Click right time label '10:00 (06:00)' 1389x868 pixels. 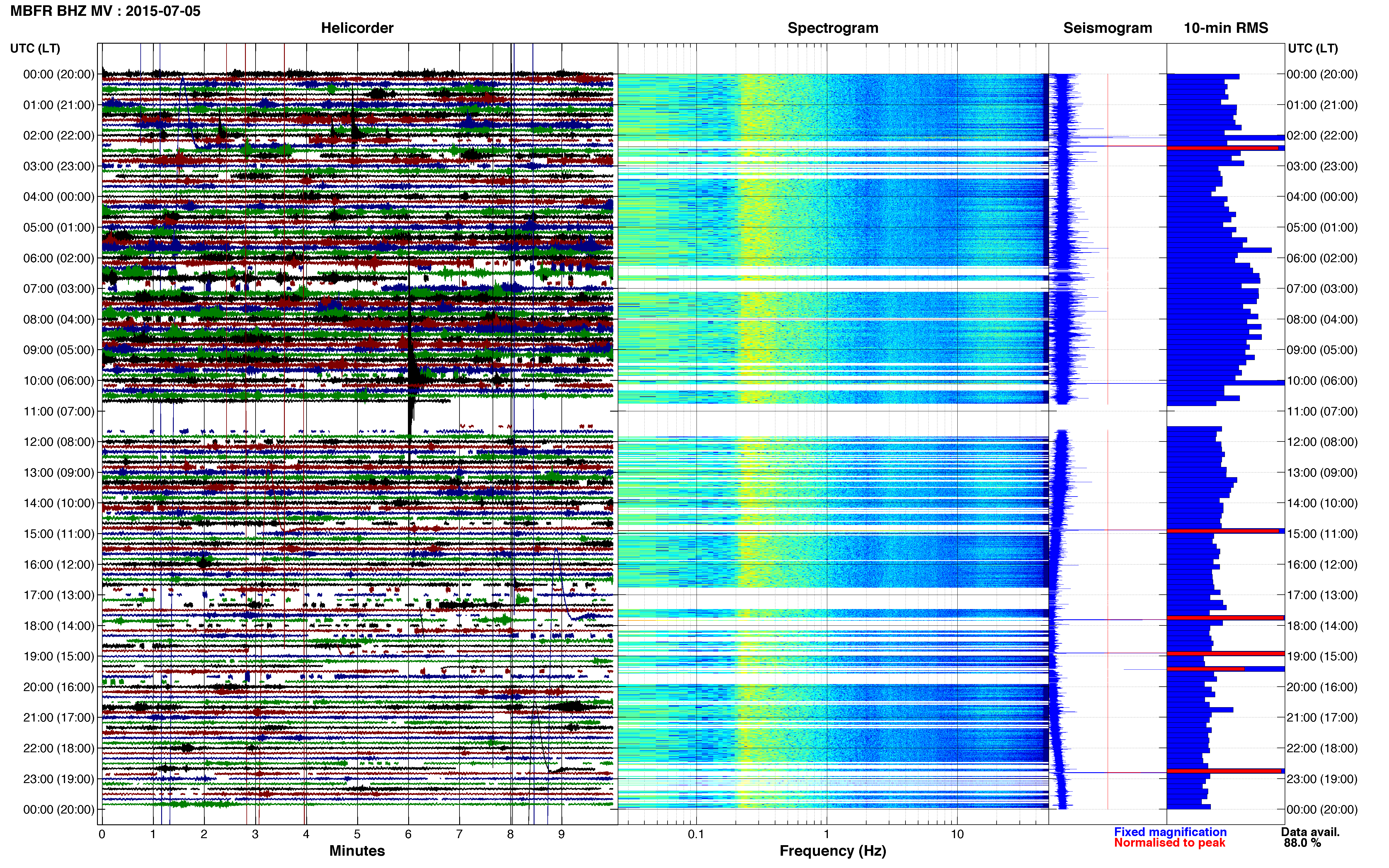click(x=1322, y=381)
